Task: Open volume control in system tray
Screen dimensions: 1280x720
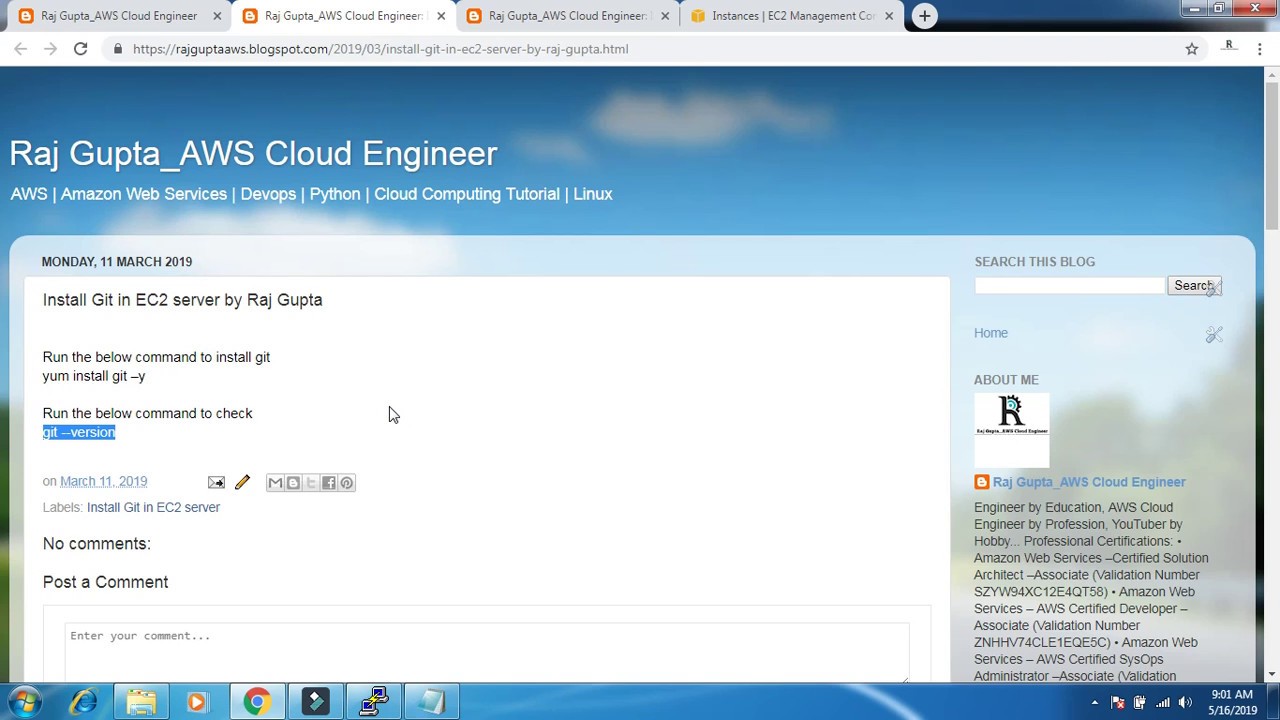Action: click(1185, 703)
